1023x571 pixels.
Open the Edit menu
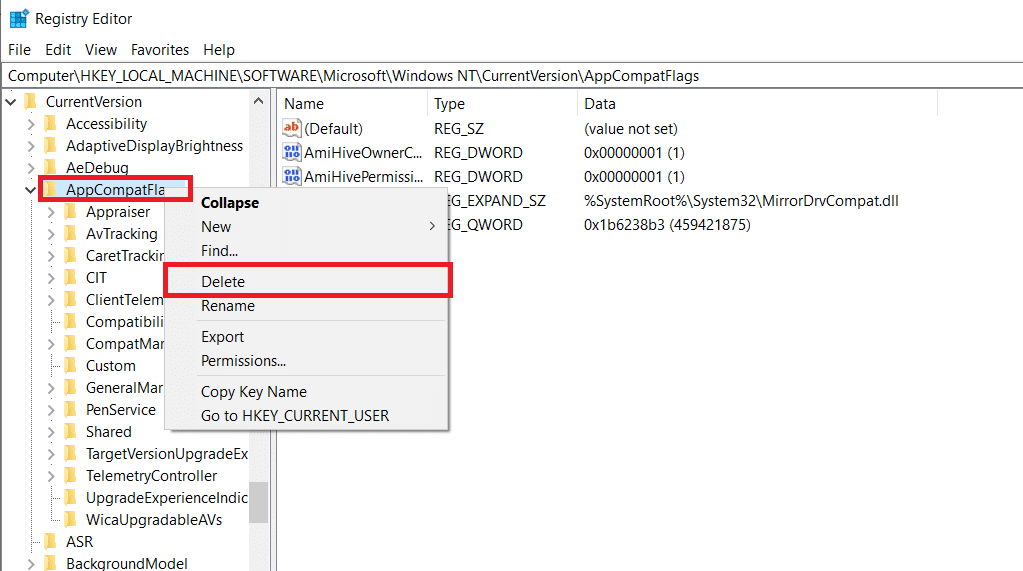coord(58,50)
